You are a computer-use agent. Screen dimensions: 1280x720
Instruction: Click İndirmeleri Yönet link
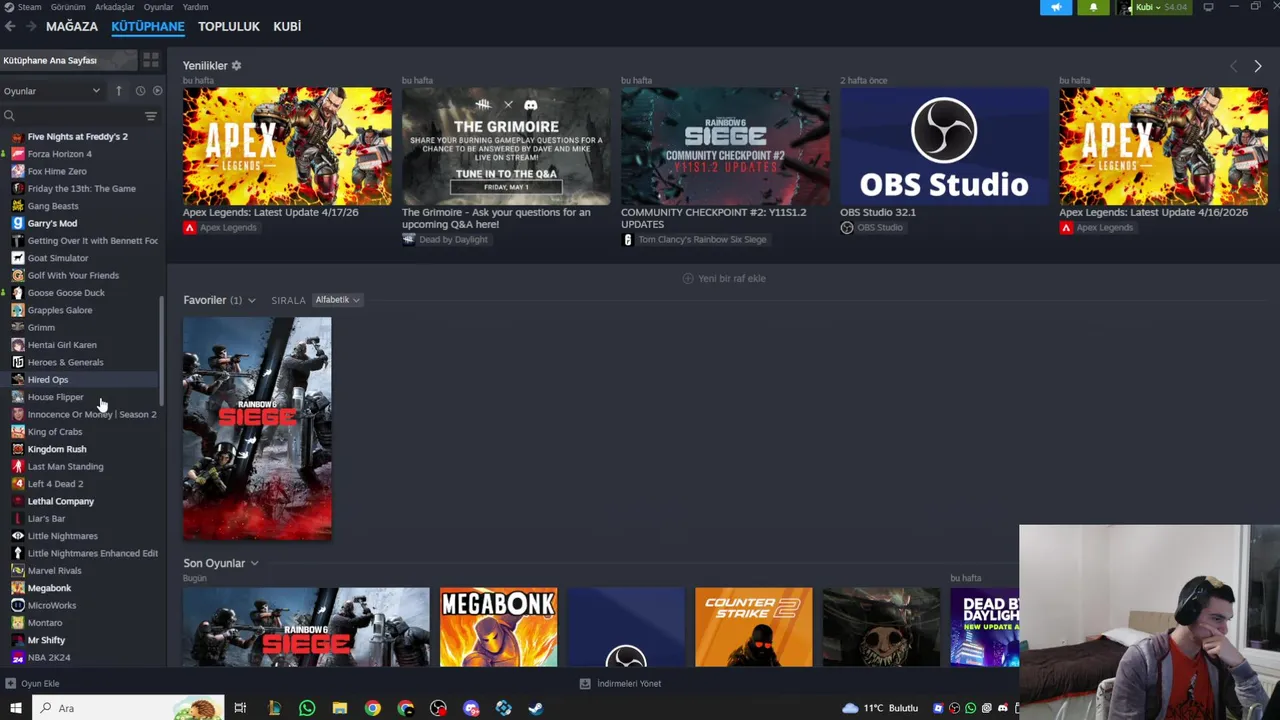point(621,684)
